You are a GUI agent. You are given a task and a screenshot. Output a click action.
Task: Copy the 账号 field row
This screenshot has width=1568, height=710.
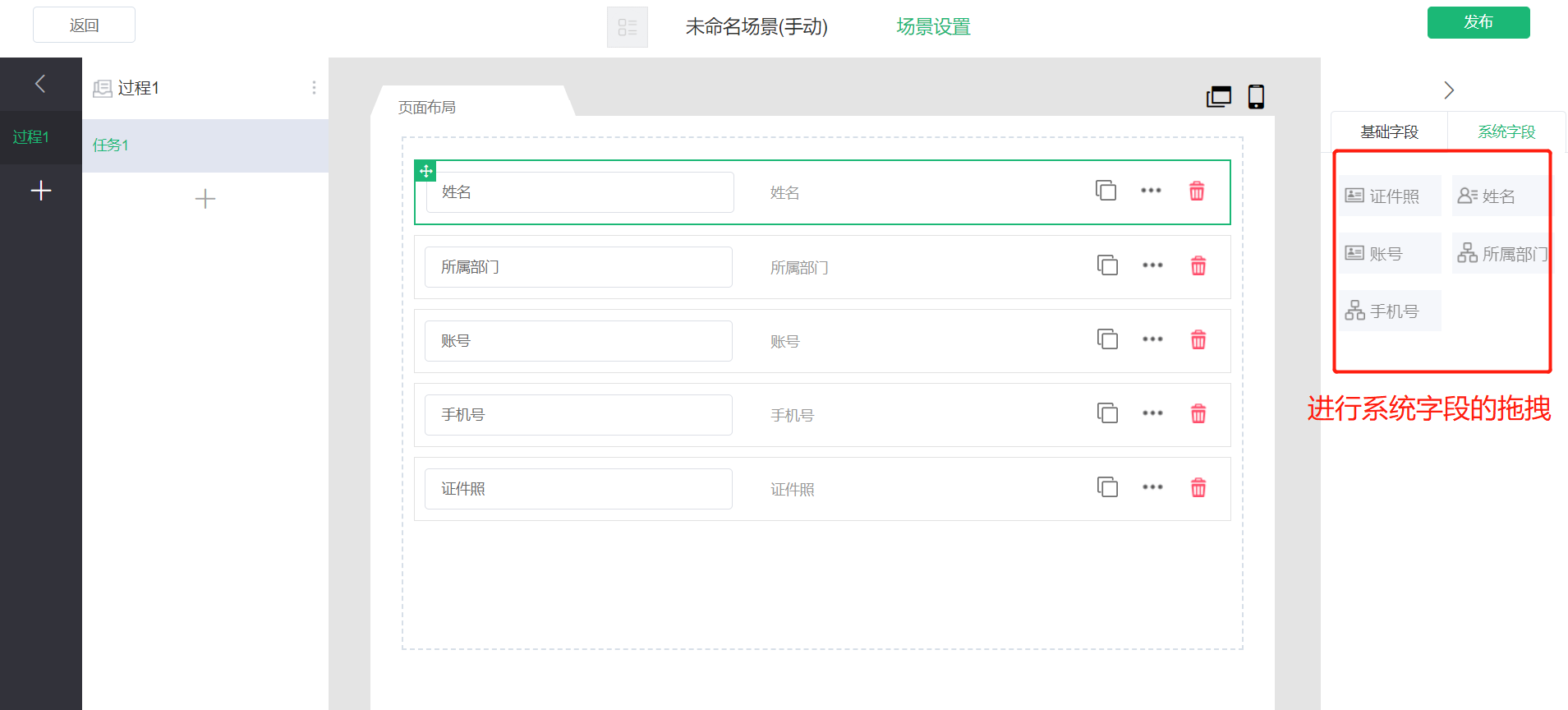click(1107, 339)
